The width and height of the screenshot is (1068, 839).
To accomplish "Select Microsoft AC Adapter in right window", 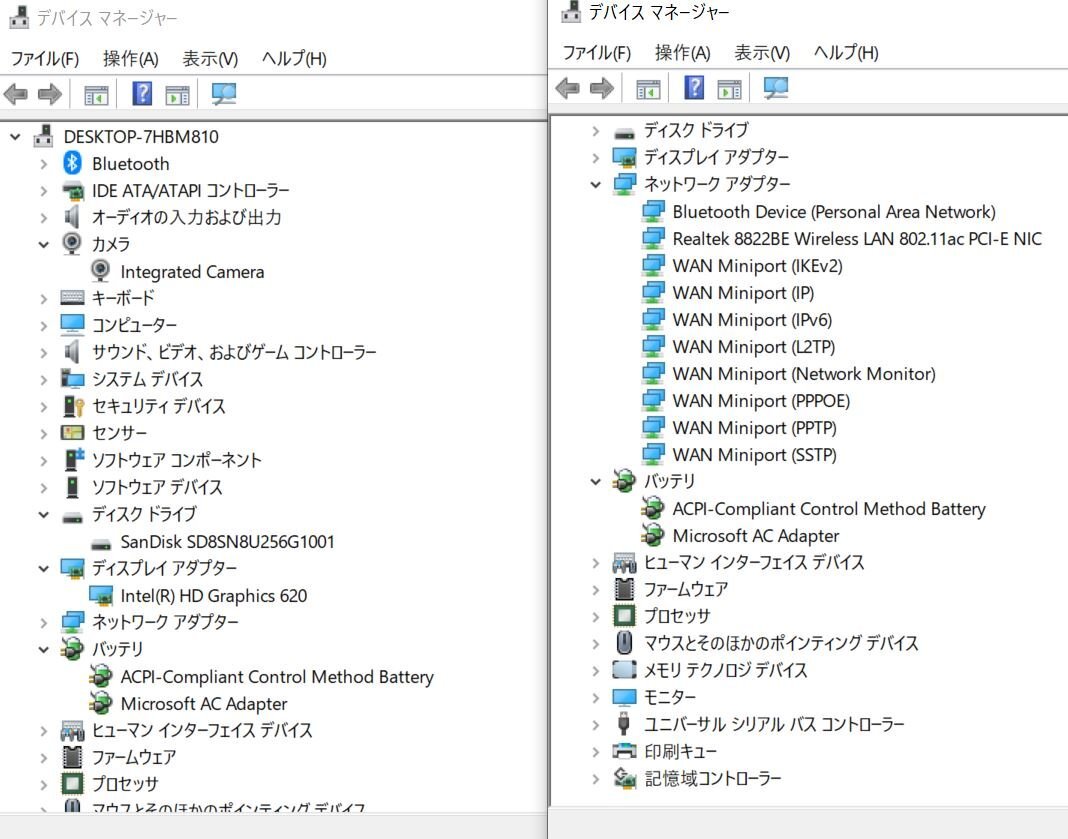I will point(755,536).
